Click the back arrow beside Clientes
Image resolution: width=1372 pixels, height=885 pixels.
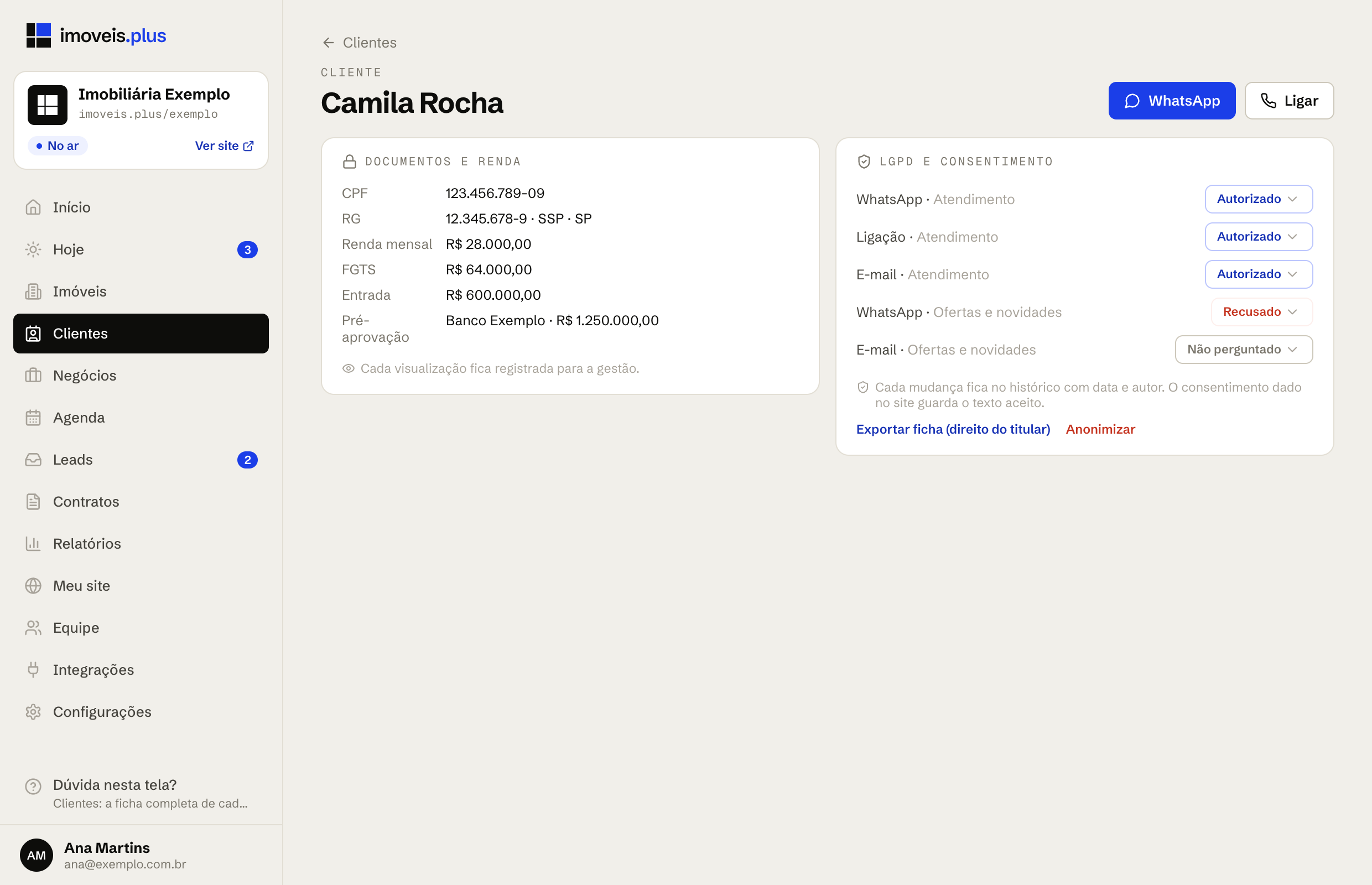coord(328,43)
